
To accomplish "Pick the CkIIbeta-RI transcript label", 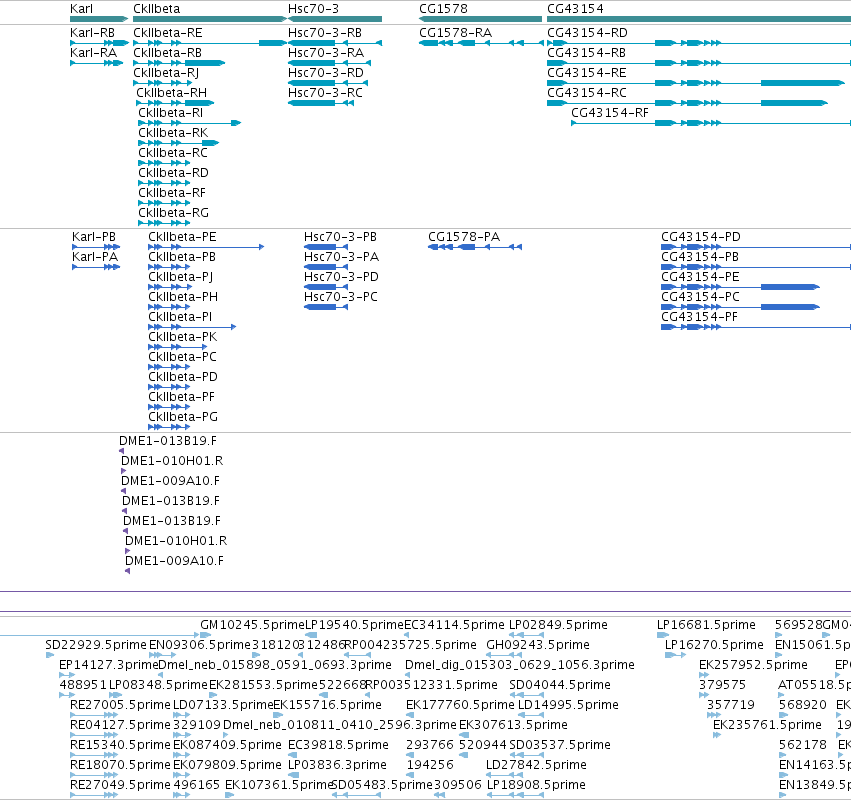I will [x=170, y=113].
